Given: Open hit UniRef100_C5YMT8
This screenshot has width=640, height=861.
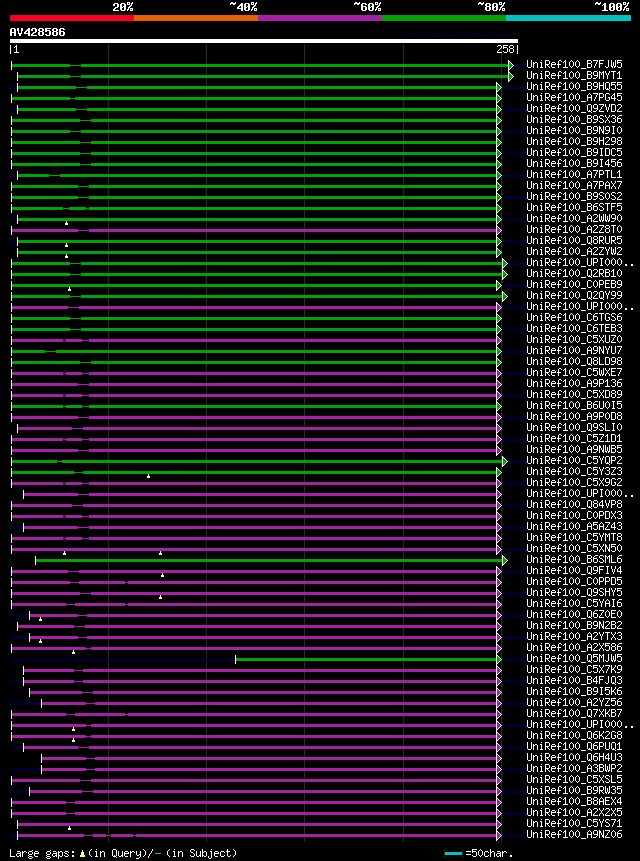Looking at the screenshot, I should [x=574, y=537].
